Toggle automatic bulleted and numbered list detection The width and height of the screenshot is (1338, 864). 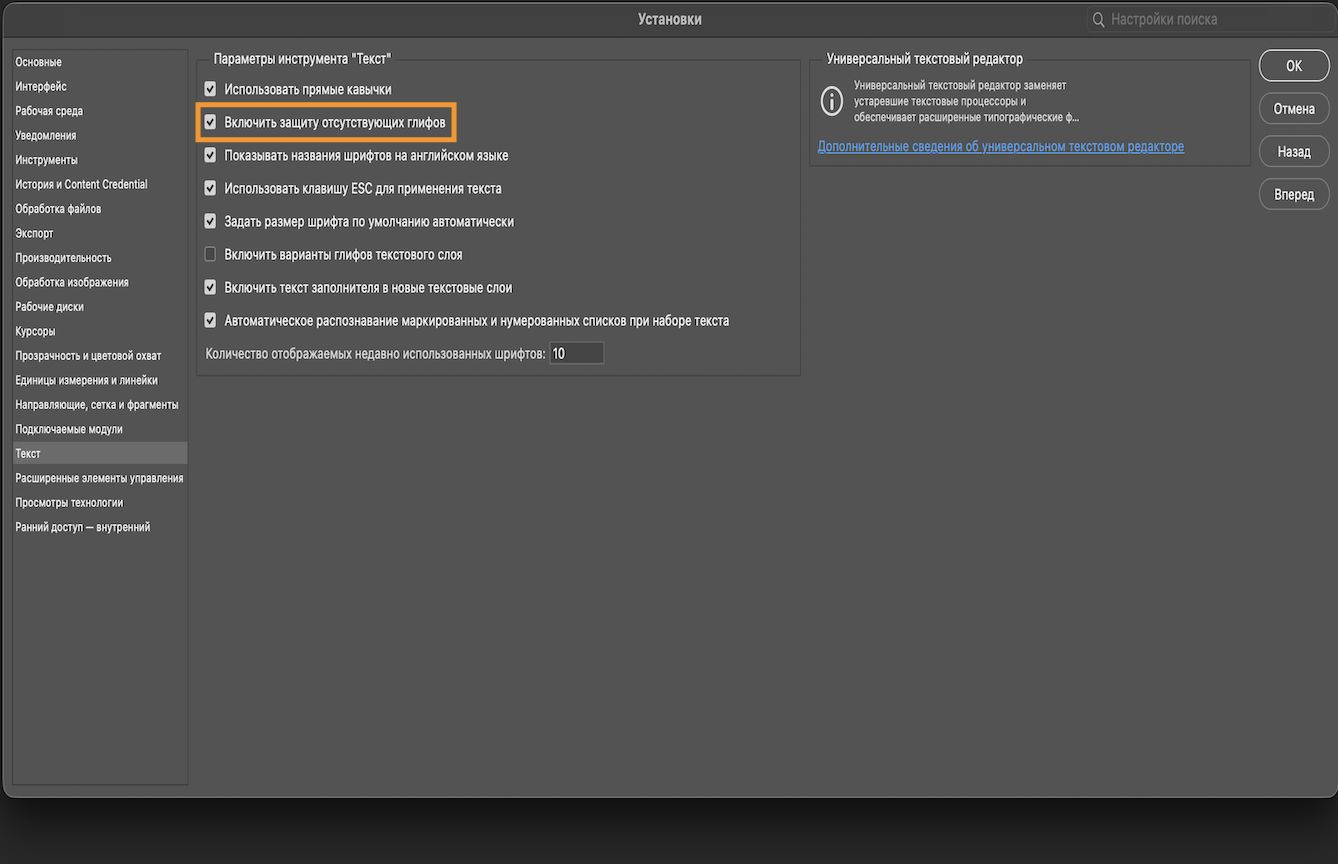[210, 320]
